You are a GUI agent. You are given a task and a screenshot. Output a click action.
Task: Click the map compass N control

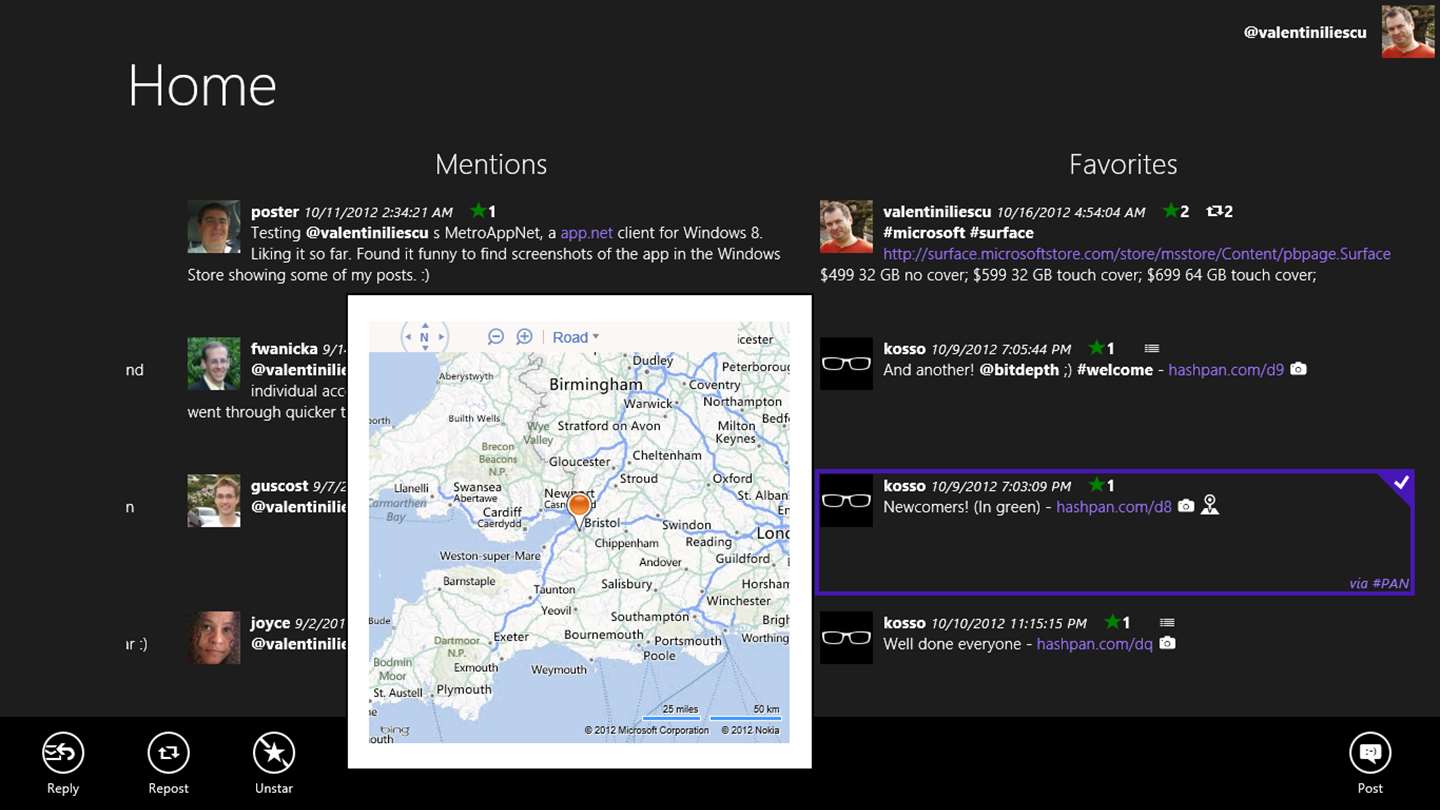pyautogui.click(x=424, y=337)
